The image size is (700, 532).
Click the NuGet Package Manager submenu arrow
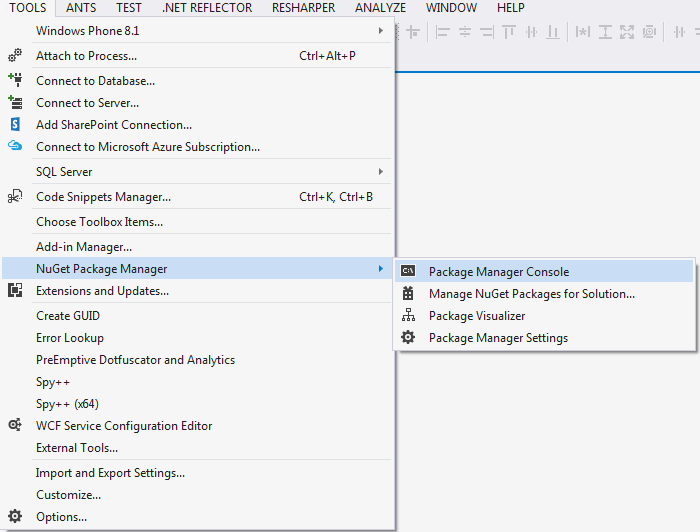pyautogui.click(x=381, y=268)
